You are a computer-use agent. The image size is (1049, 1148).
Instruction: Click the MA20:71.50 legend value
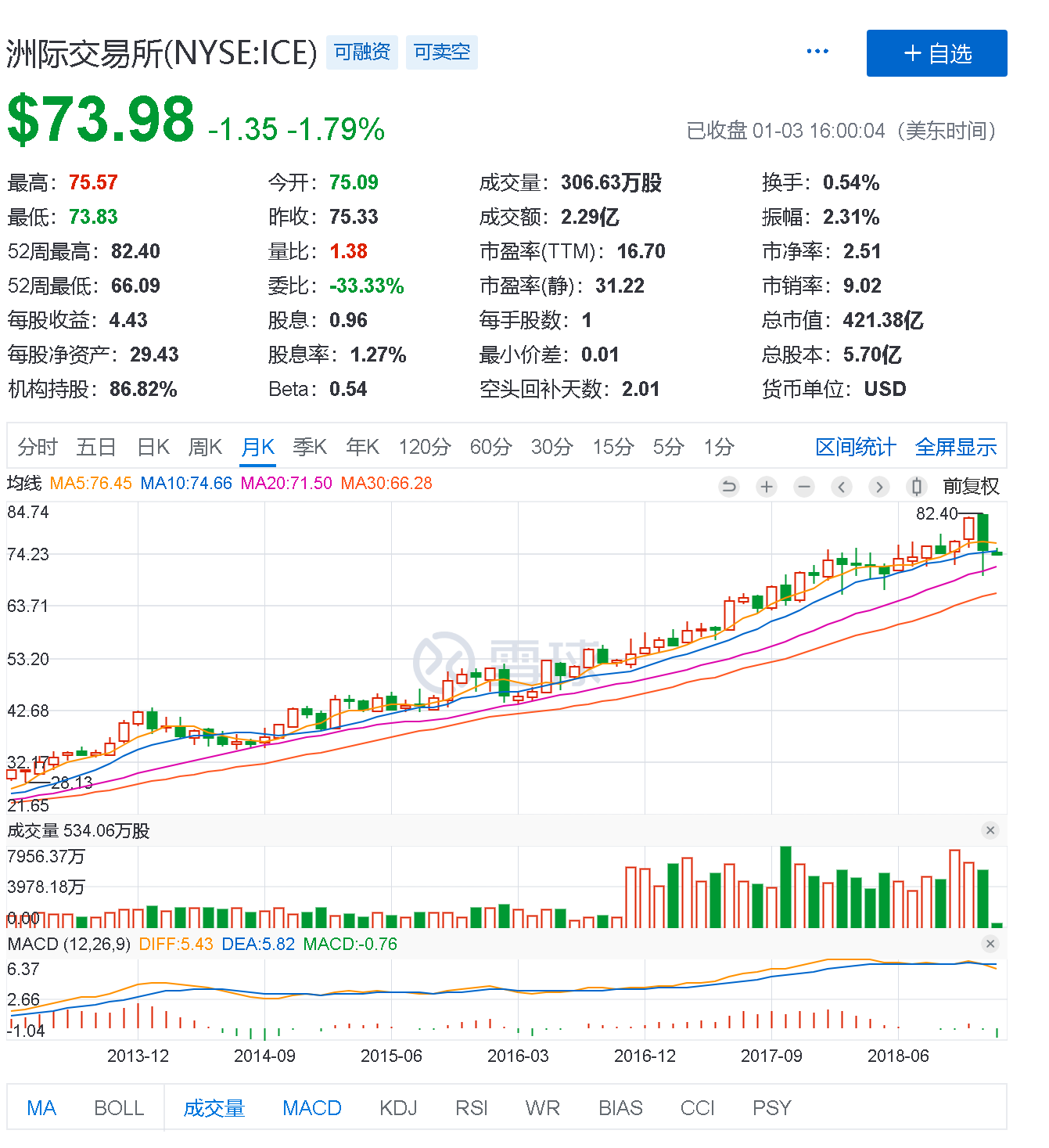286,484
